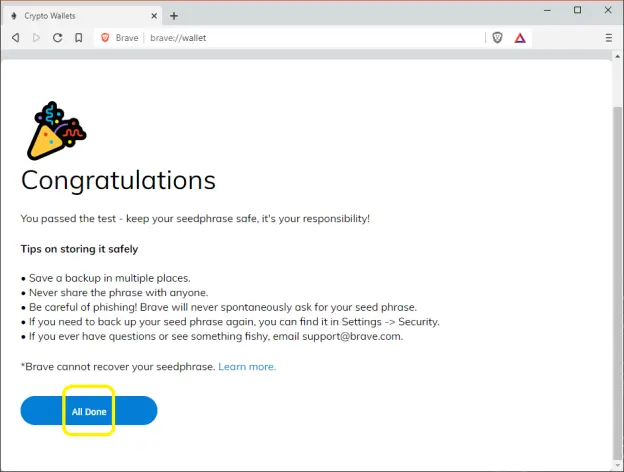Screen dimensions: 624x472
Task: Maximize the browser window
Action: point(577,10)
